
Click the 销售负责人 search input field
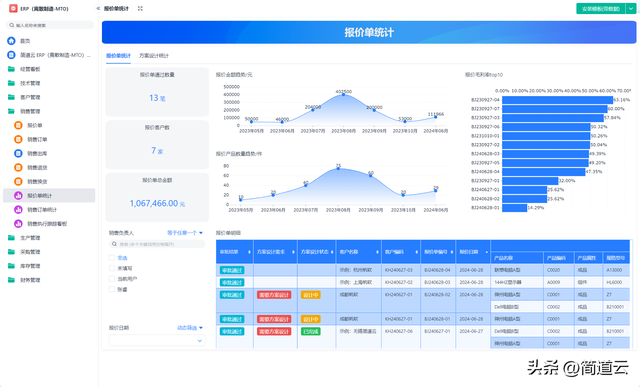point(157,244)
